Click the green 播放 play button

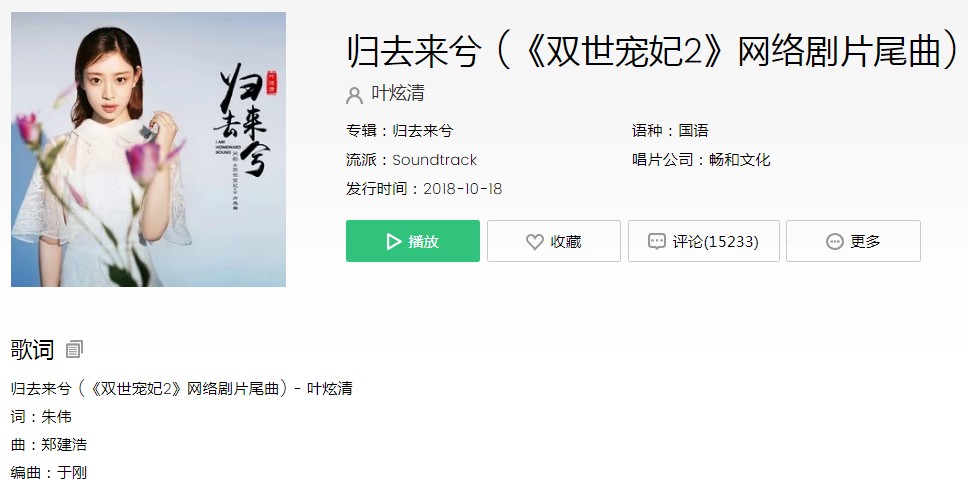412,241
